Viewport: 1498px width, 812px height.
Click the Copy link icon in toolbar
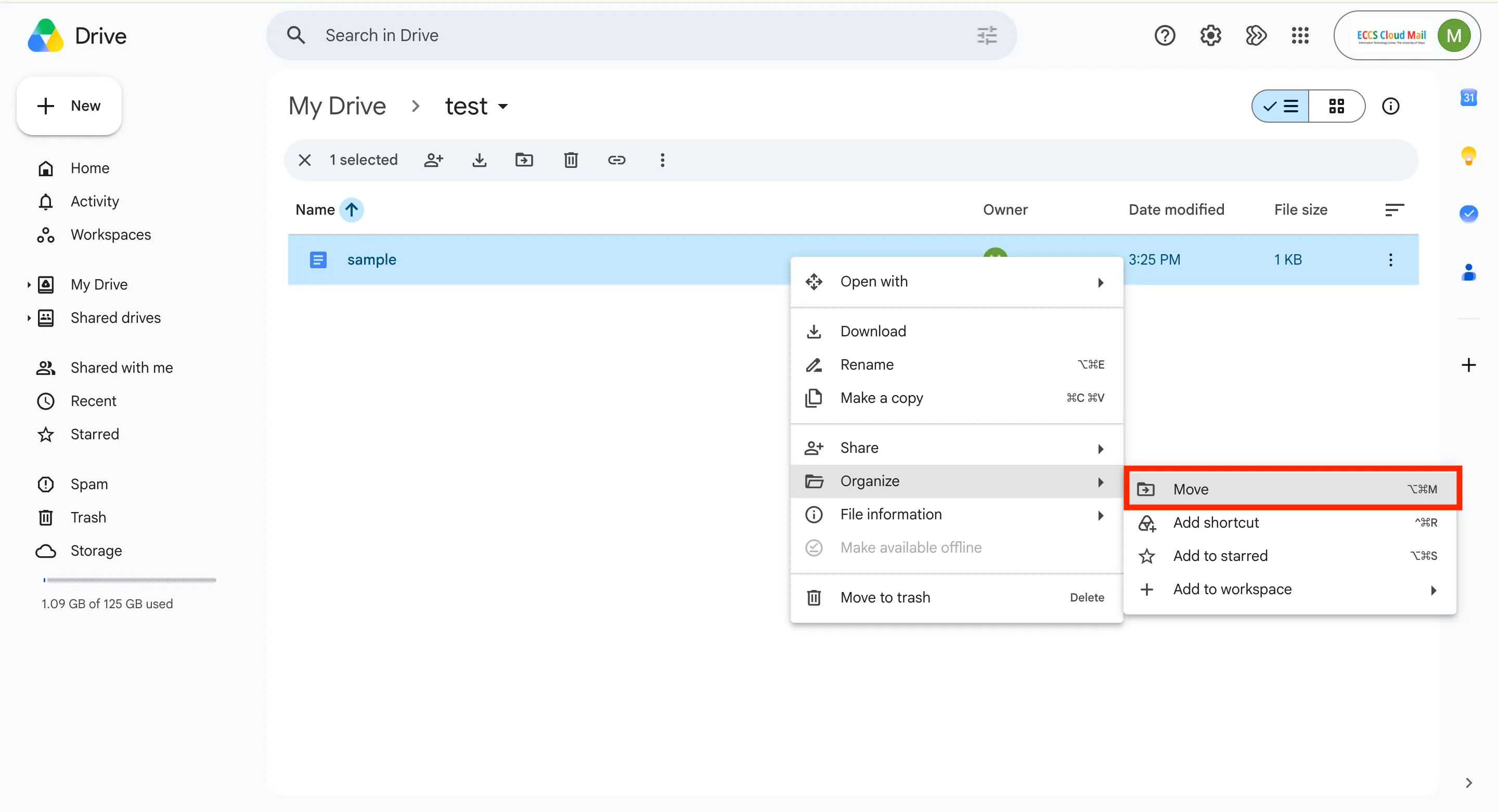(x=617, y=160)
